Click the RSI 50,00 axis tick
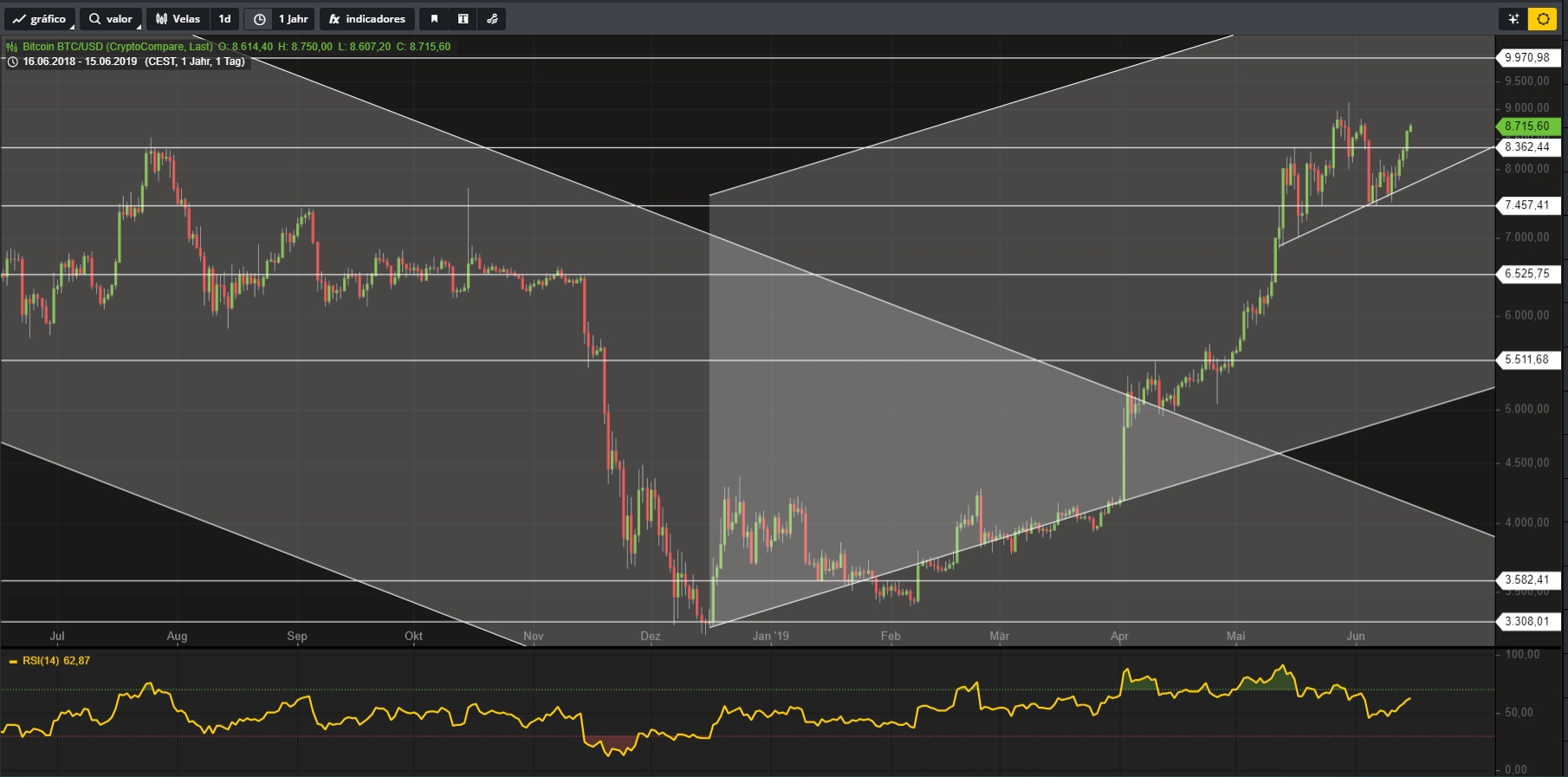The width and height of the screenshot is (1568, 777). point(1520,713)
